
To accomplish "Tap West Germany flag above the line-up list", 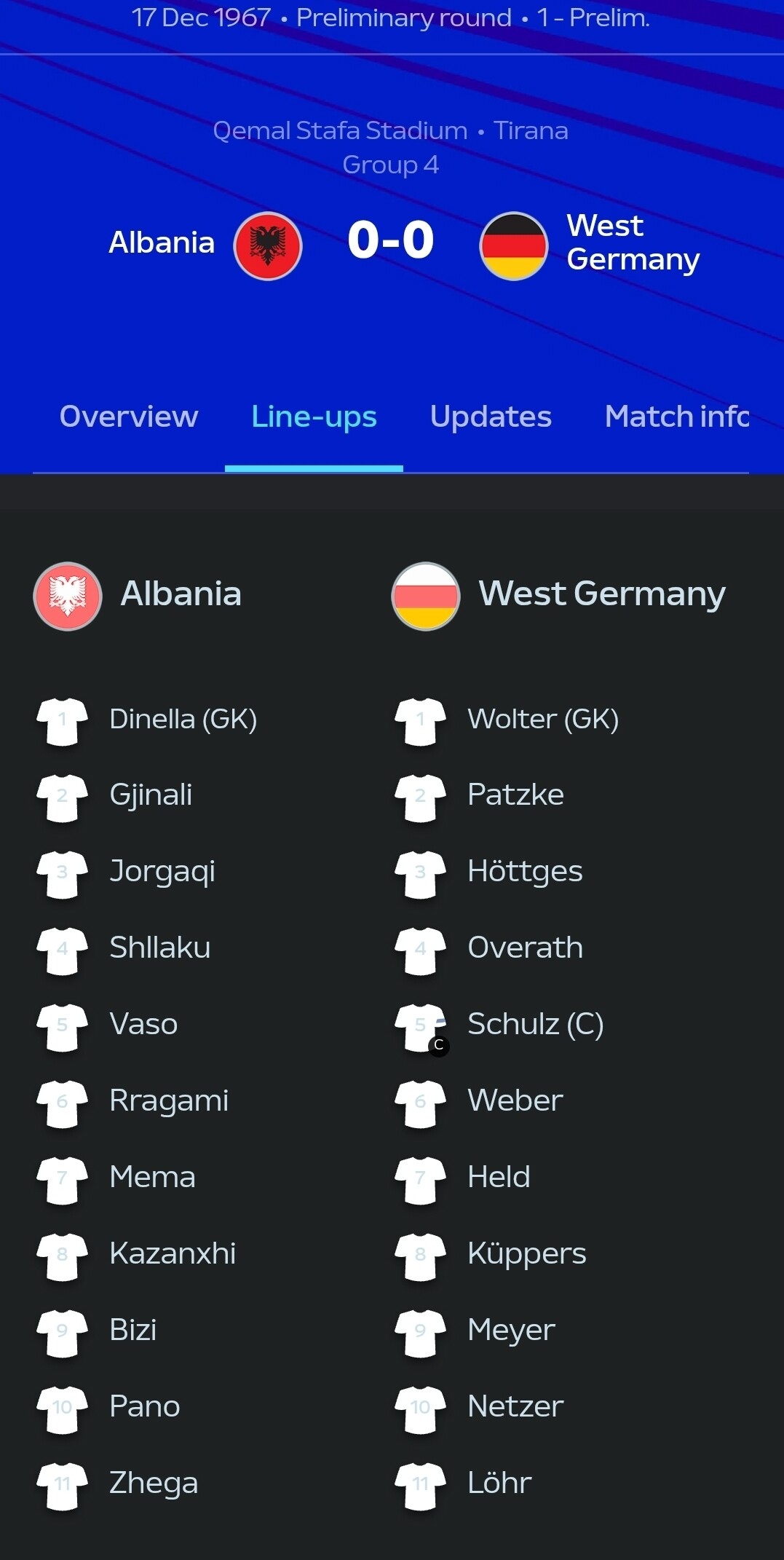I will [426, 596].
